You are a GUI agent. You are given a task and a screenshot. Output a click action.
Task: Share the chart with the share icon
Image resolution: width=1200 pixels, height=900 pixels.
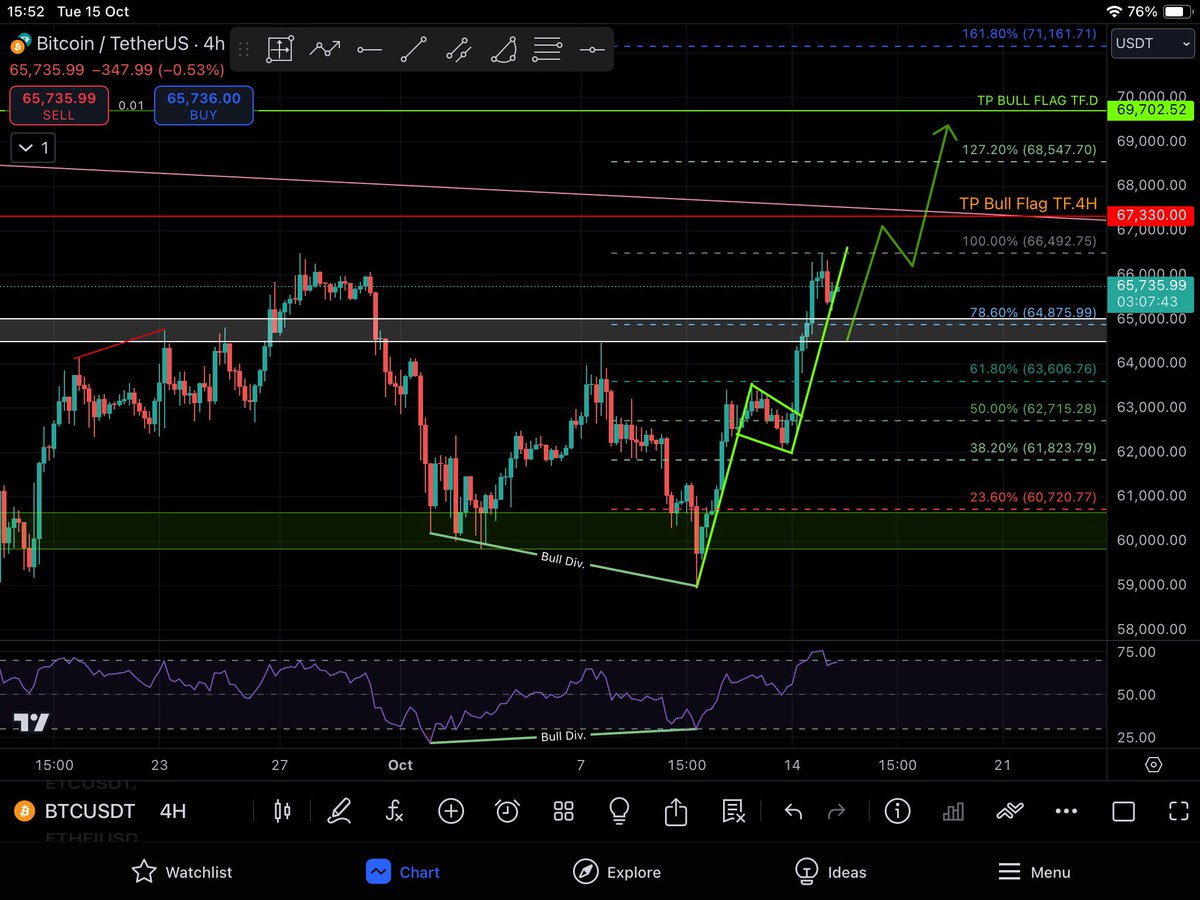(676, 810)
